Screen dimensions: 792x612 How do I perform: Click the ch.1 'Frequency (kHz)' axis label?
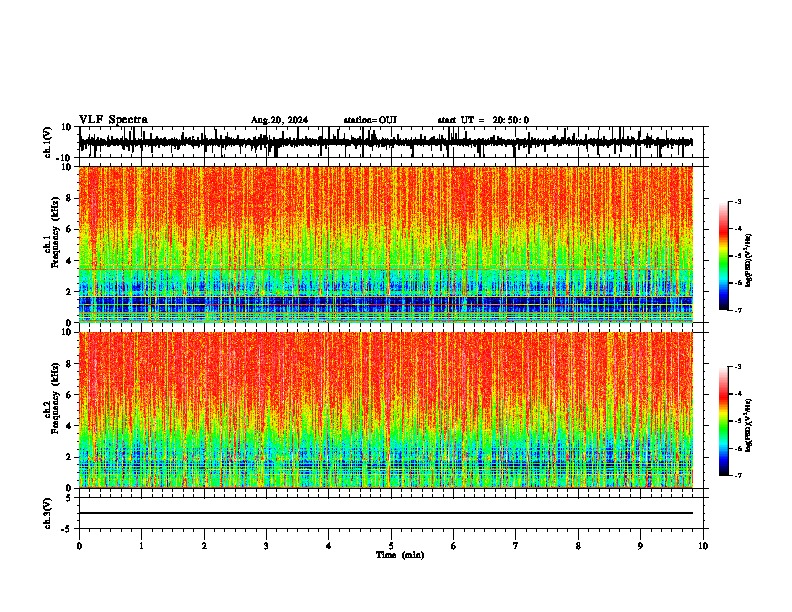tap(55, 232)
